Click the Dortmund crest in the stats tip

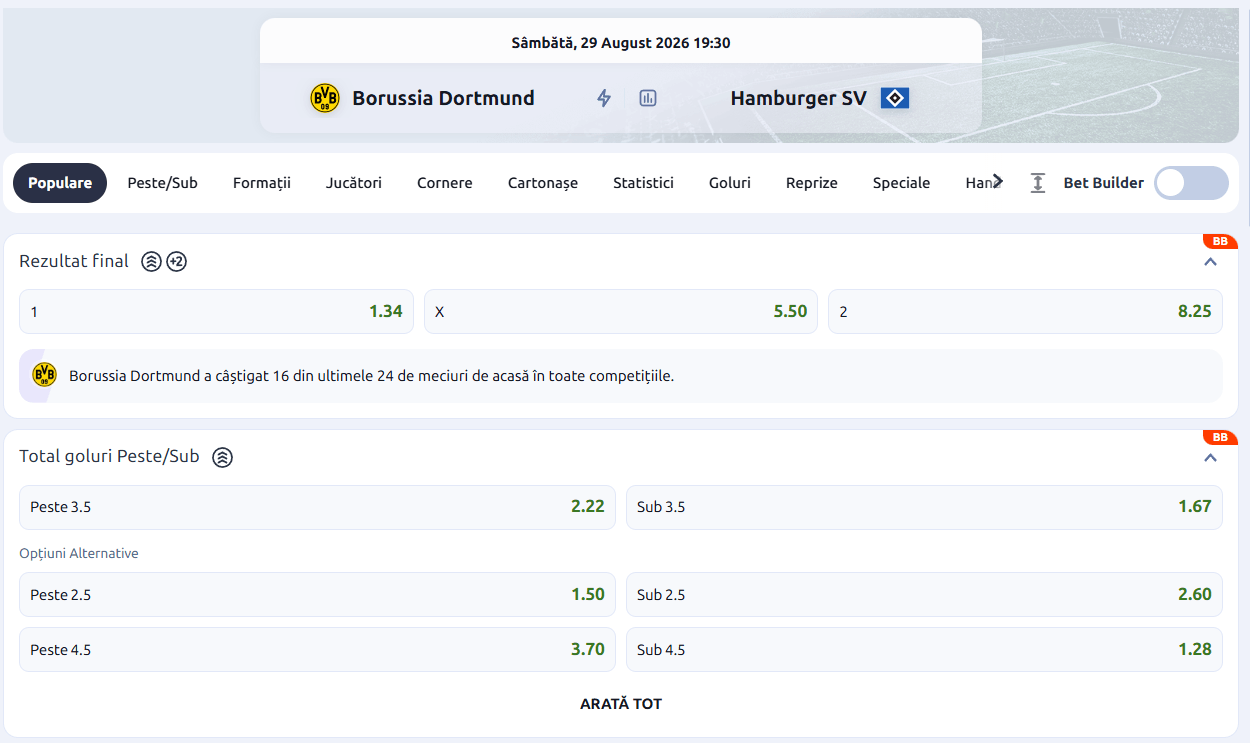click(45, 375)
